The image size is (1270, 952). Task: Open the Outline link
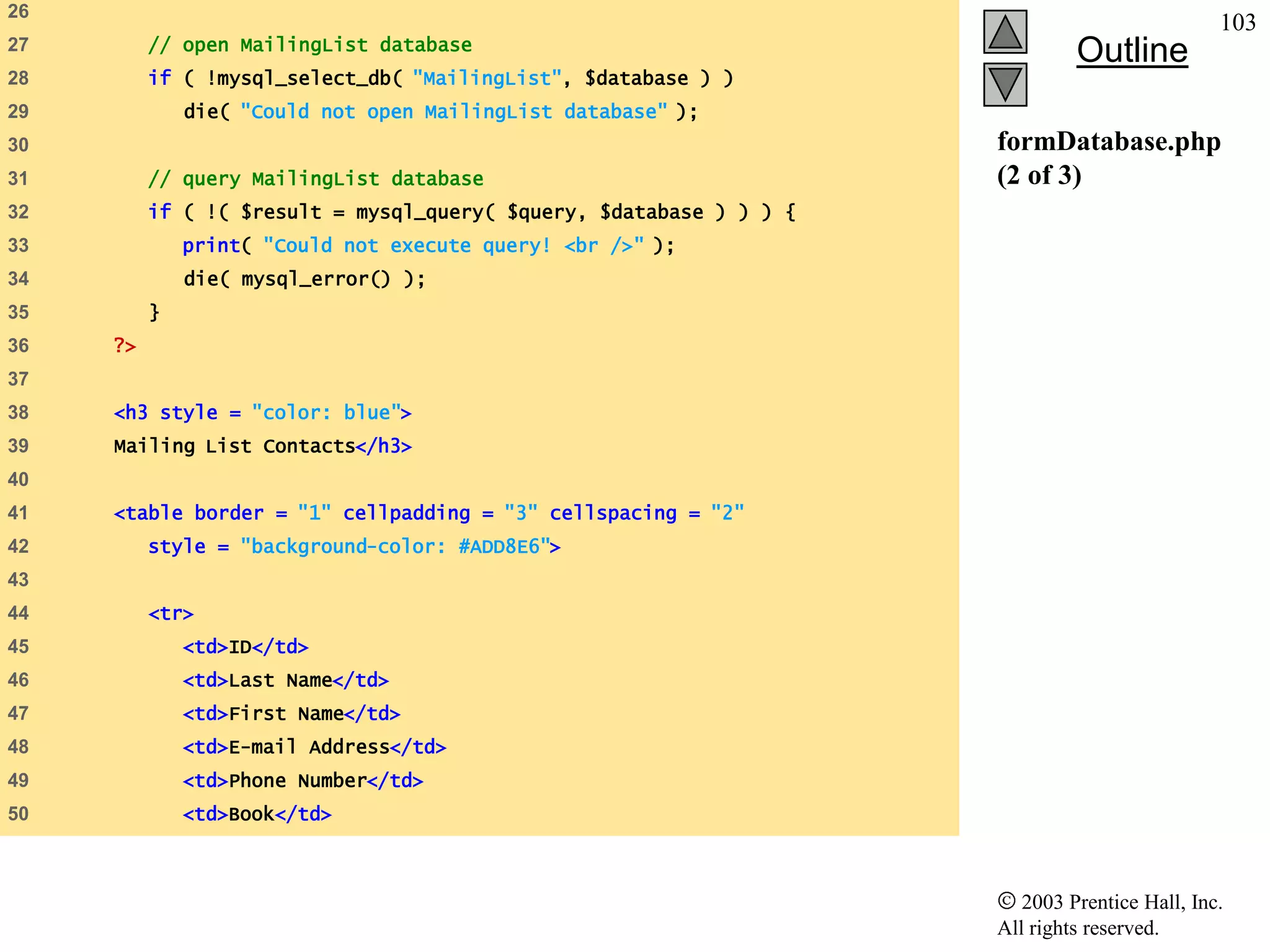click(1132, 50)
